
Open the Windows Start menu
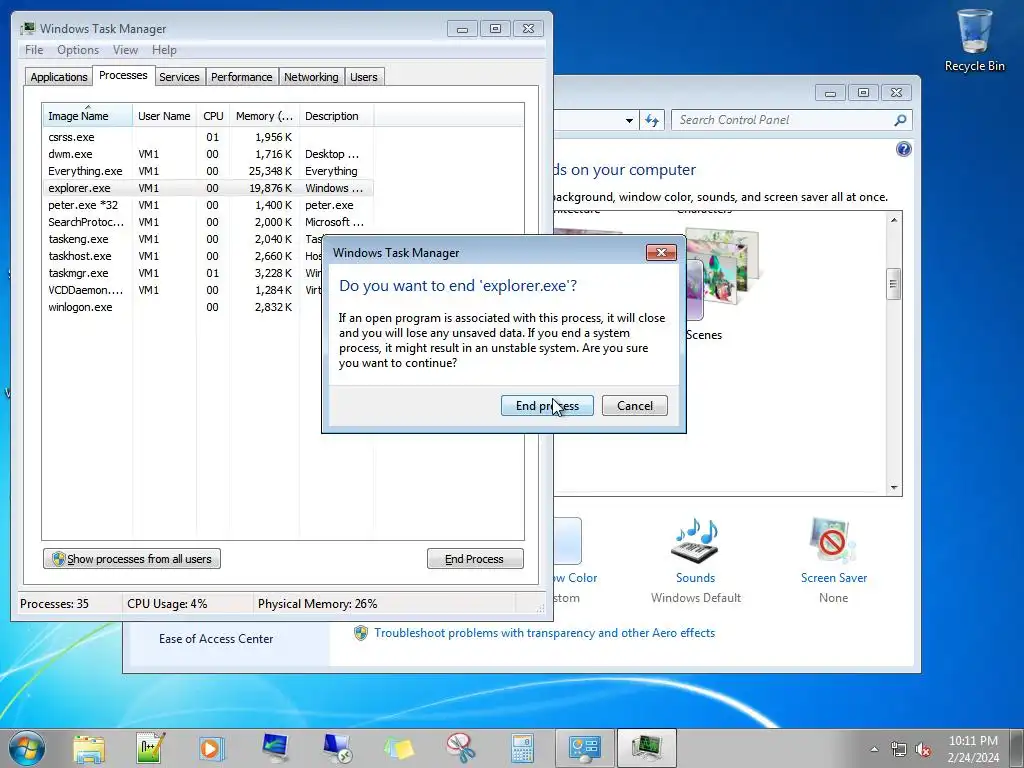[26, 748]
